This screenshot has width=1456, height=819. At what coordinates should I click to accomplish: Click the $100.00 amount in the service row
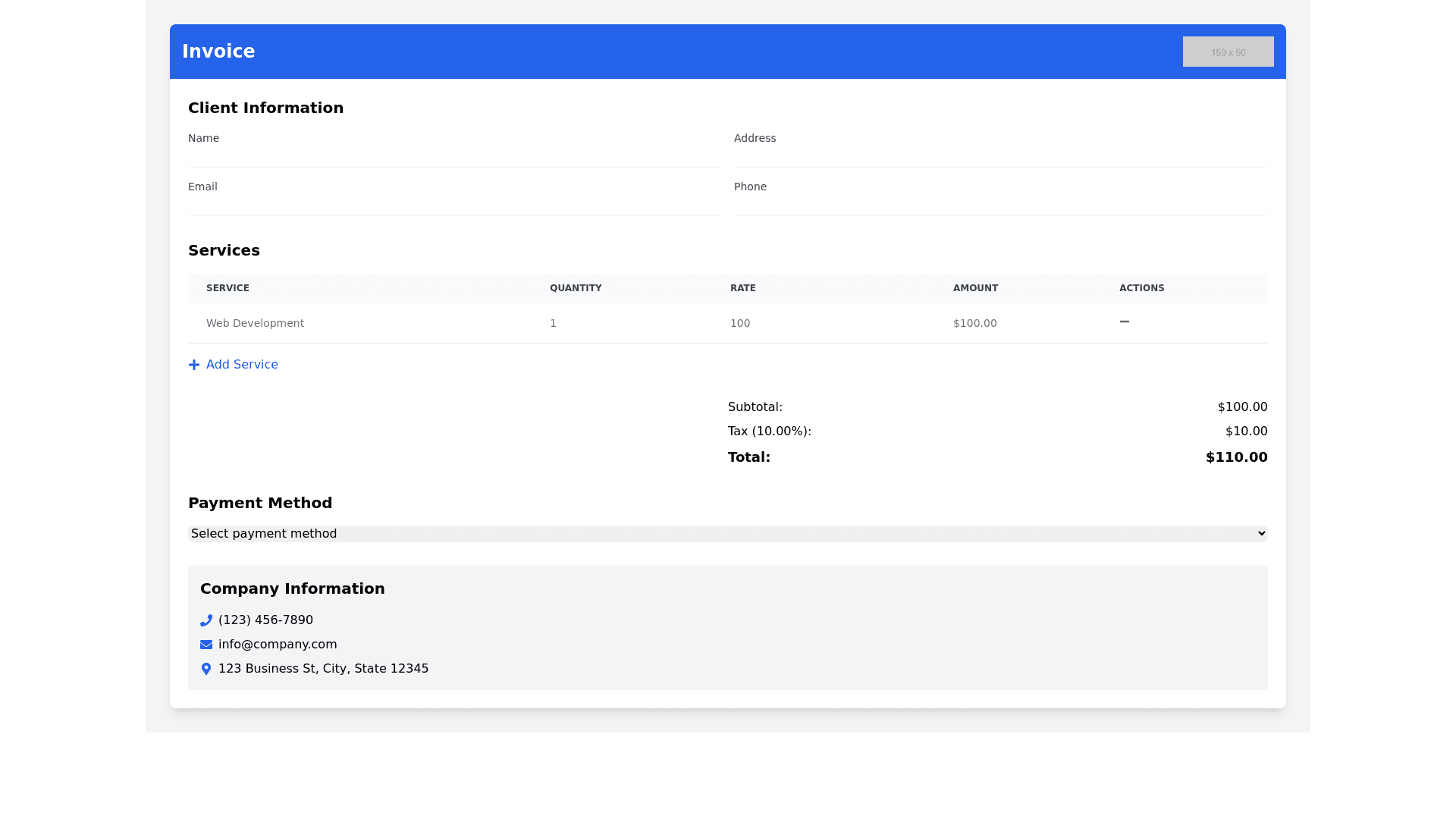(x=974, y=323)
